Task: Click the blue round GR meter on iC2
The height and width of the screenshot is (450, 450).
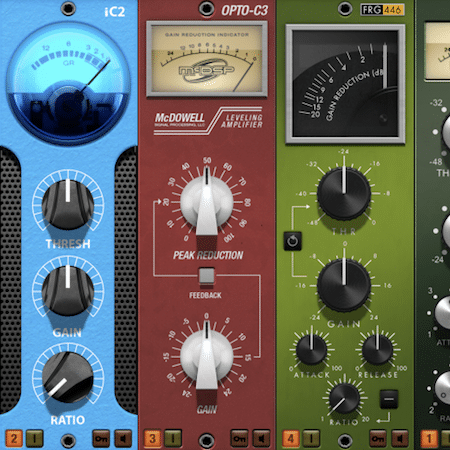Action: [x=68, y=83]
